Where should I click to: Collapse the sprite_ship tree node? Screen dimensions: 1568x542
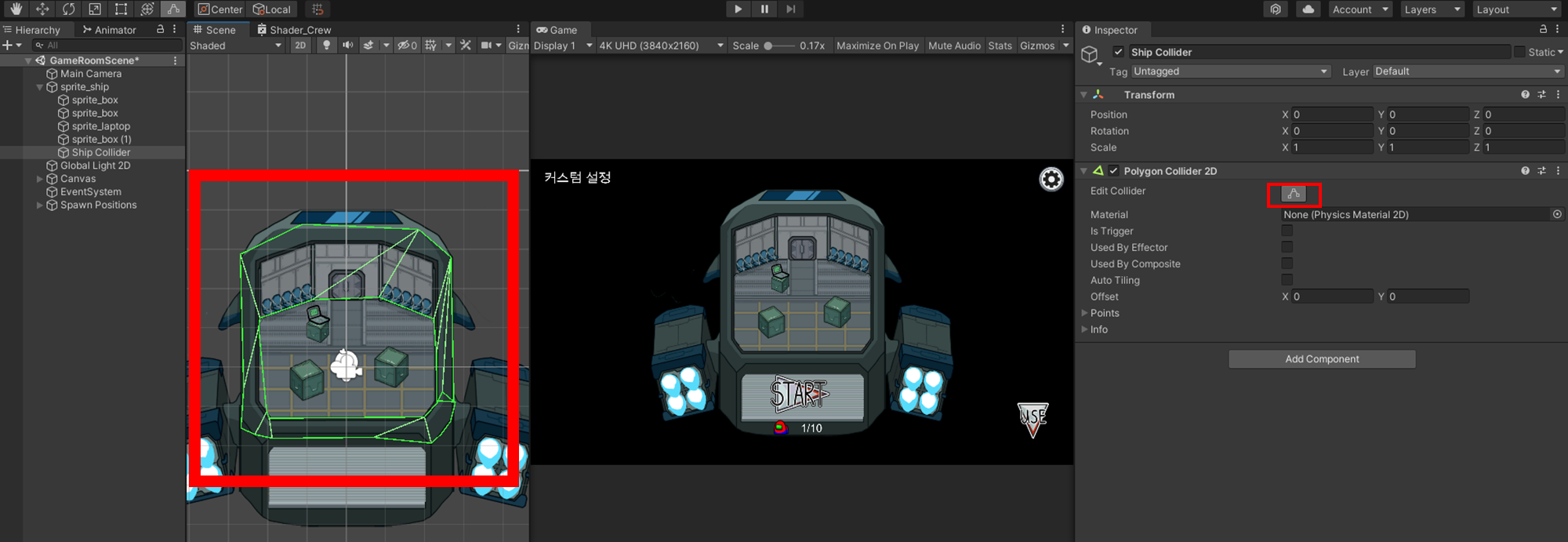click(40, 87)
